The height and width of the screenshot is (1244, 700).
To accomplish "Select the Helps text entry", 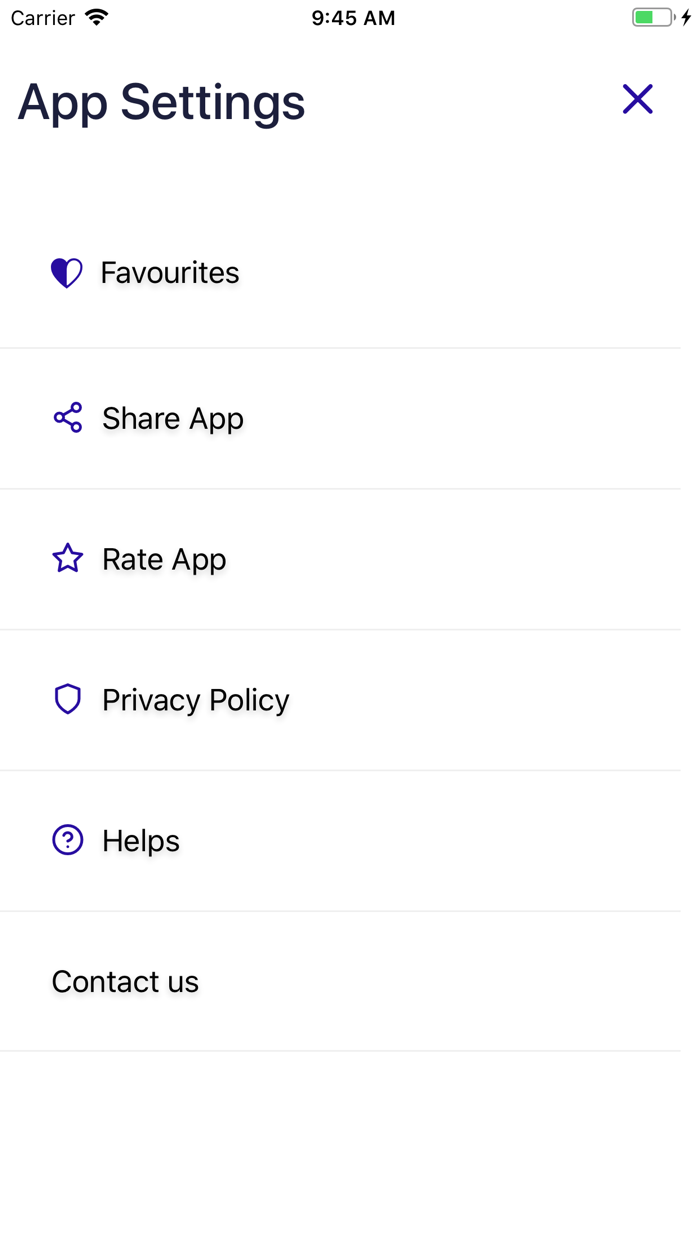I will click(x=141, y=841).
